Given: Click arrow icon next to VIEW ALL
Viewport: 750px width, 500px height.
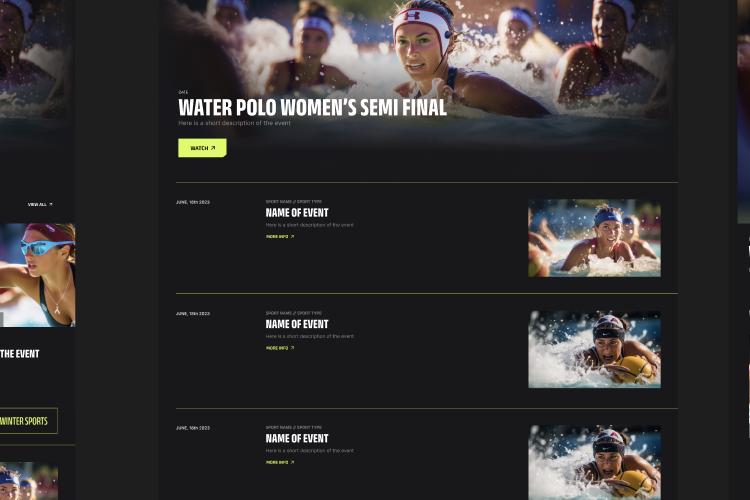Looking at the screenshot, I should coord(51,204).
